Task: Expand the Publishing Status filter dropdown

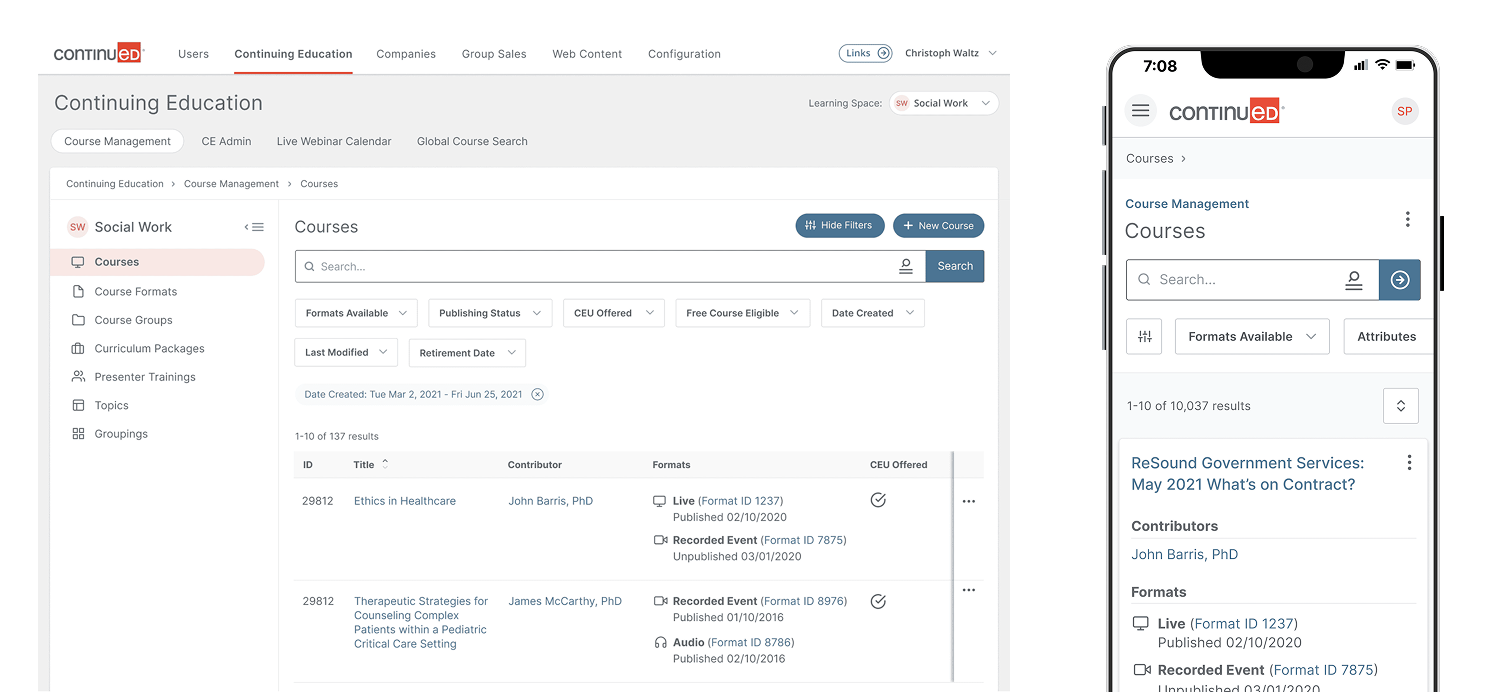Action: tap(490, 313)
